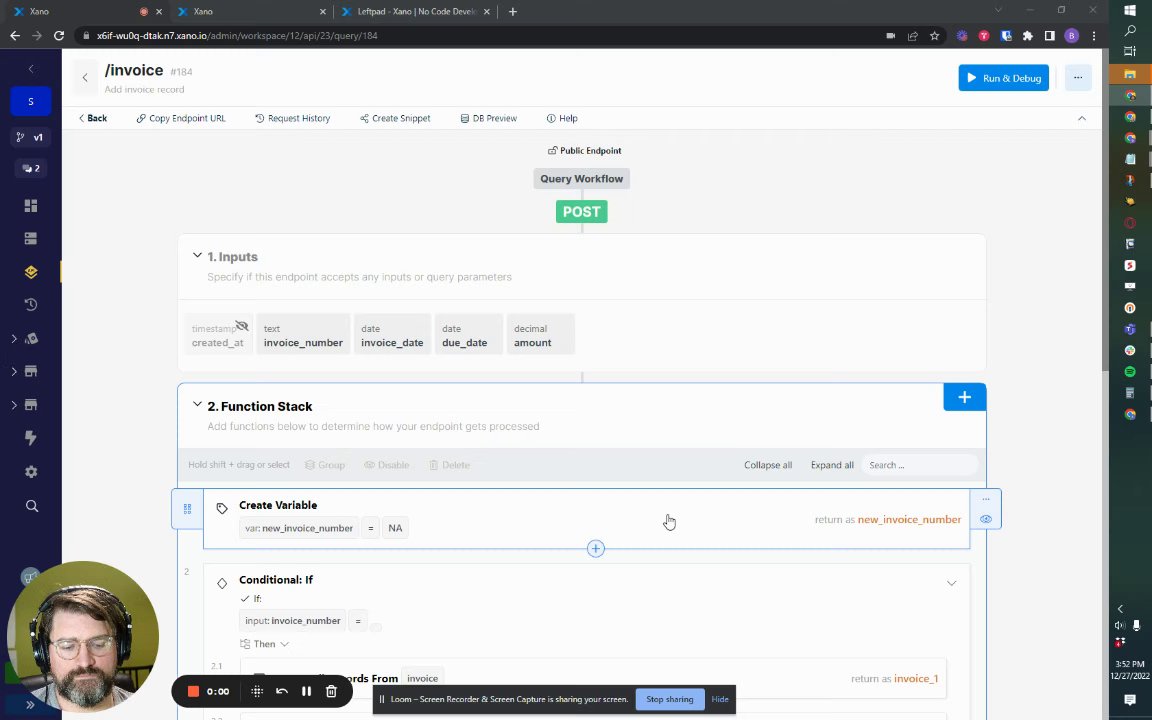
Task: Click the diamond icon beside Conditional: If
Action: coord(222,583)
